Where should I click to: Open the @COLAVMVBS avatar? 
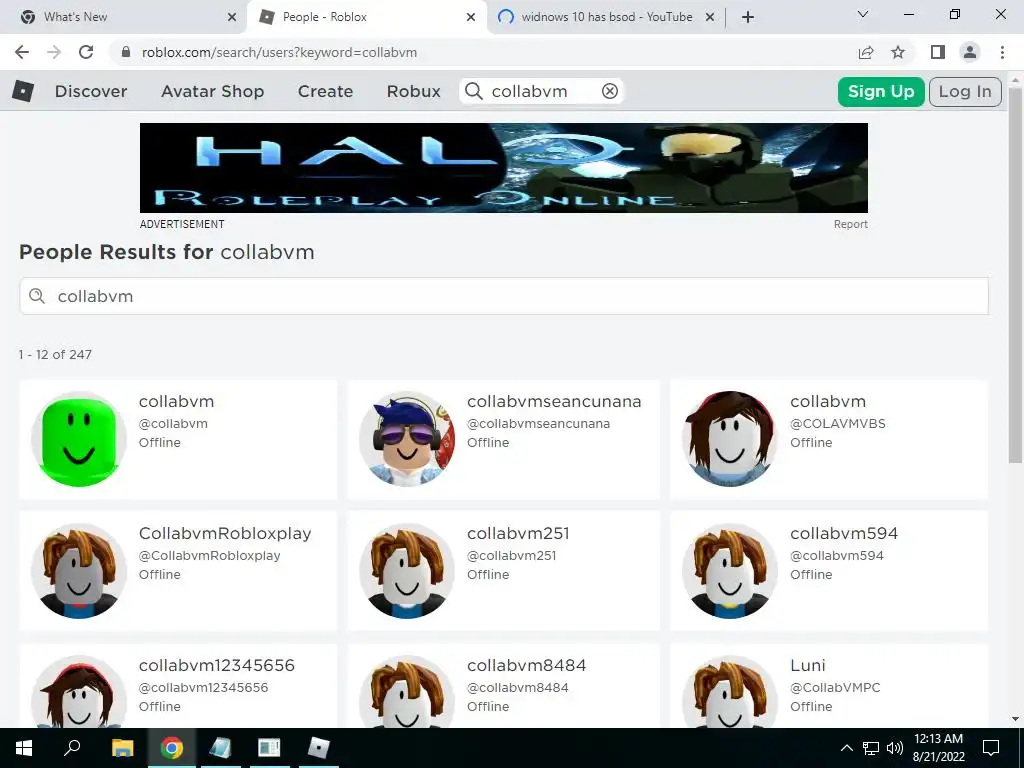729,439
